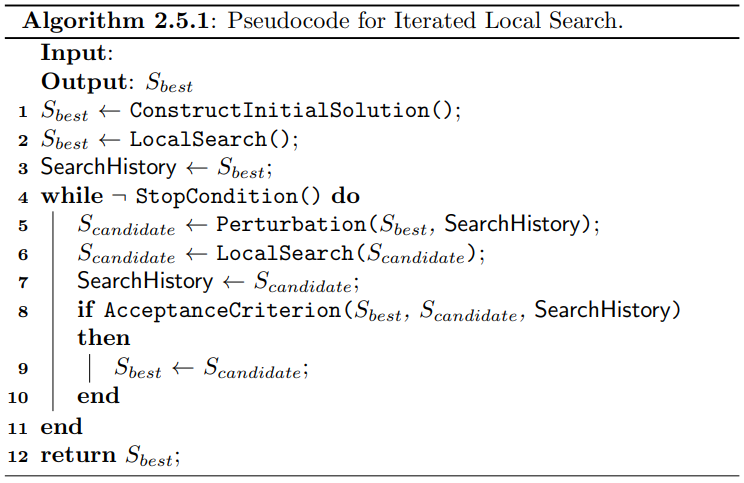Image resolution: width=744 pixels, height=483 pixels.
Task: Click line number 9
Action: (23, 369)
